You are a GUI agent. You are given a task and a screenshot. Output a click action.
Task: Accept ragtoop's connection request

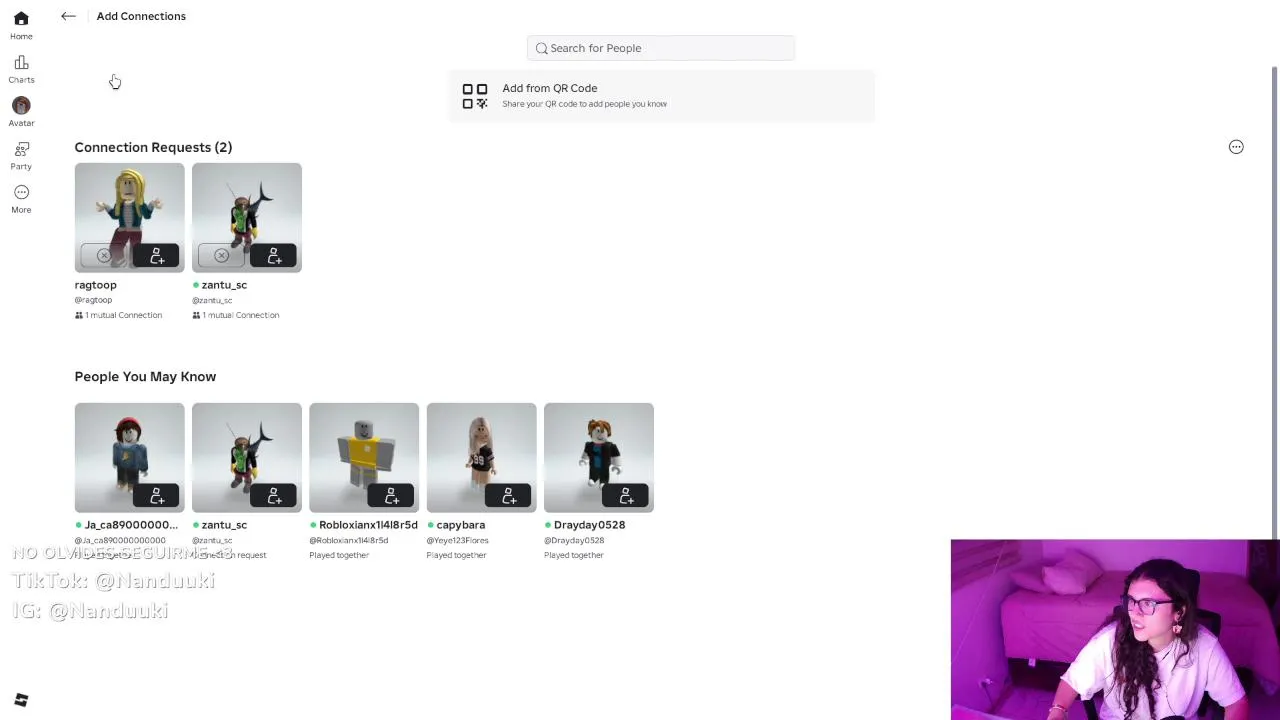156,256
